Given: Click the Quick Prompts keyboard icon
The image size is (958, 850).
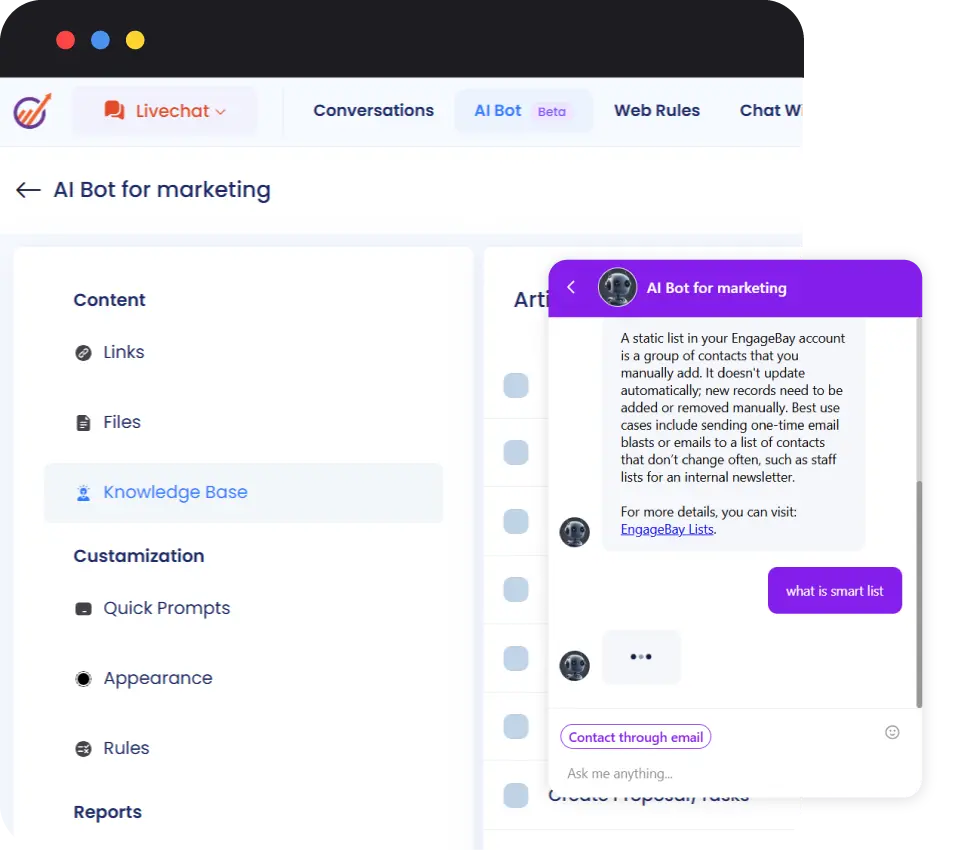Looking at the screenshot, I should [84, 609].
